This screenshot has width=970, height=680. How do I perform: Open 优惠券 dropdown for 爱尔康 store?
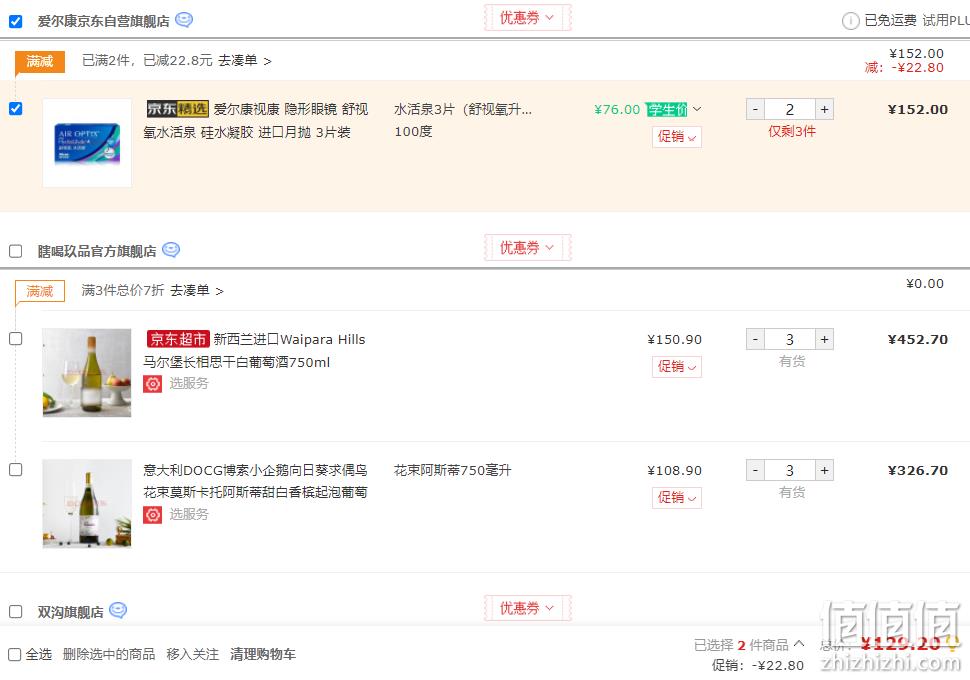click(x=528, y=18)
